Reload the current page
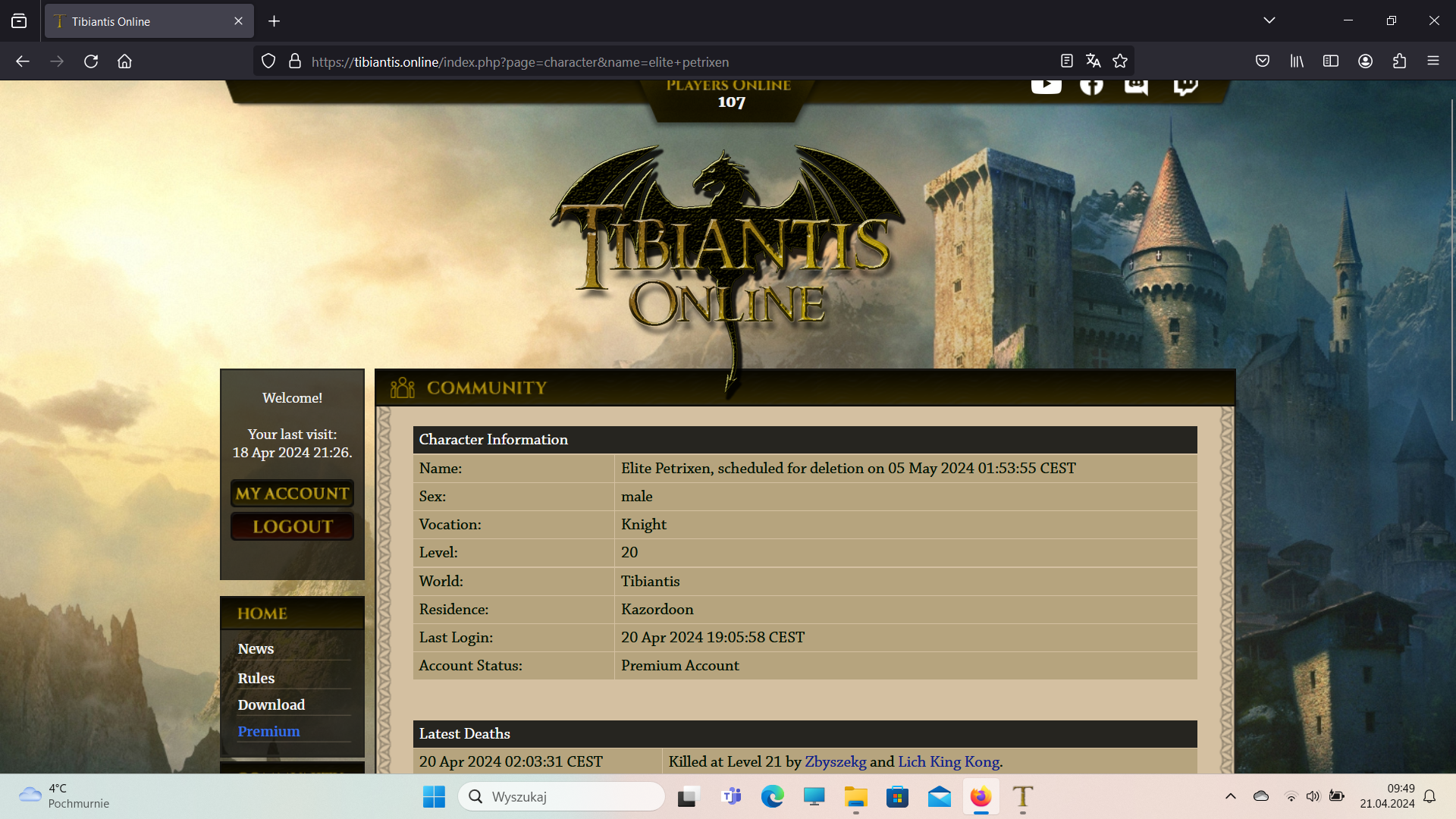Screen dimensions: 1456x819 coord(91,61)
